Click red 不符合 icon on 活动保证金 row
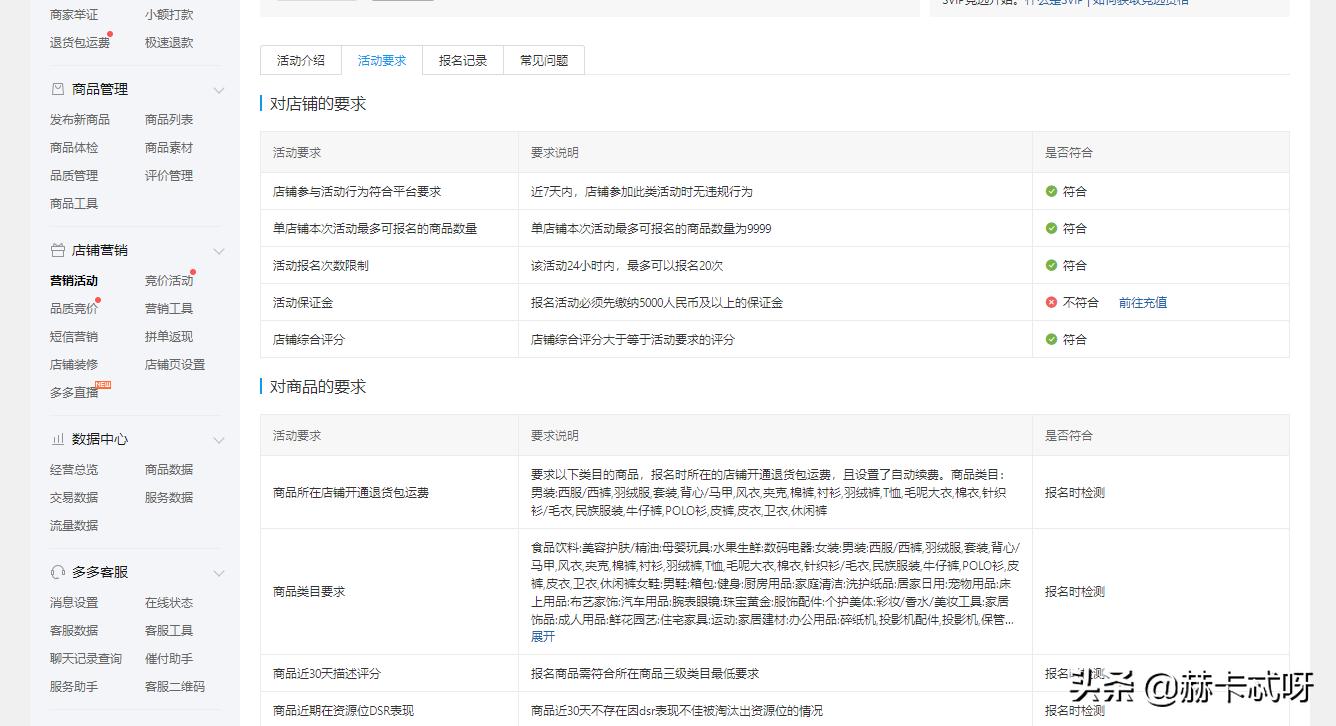 [x=1051, y=302]
